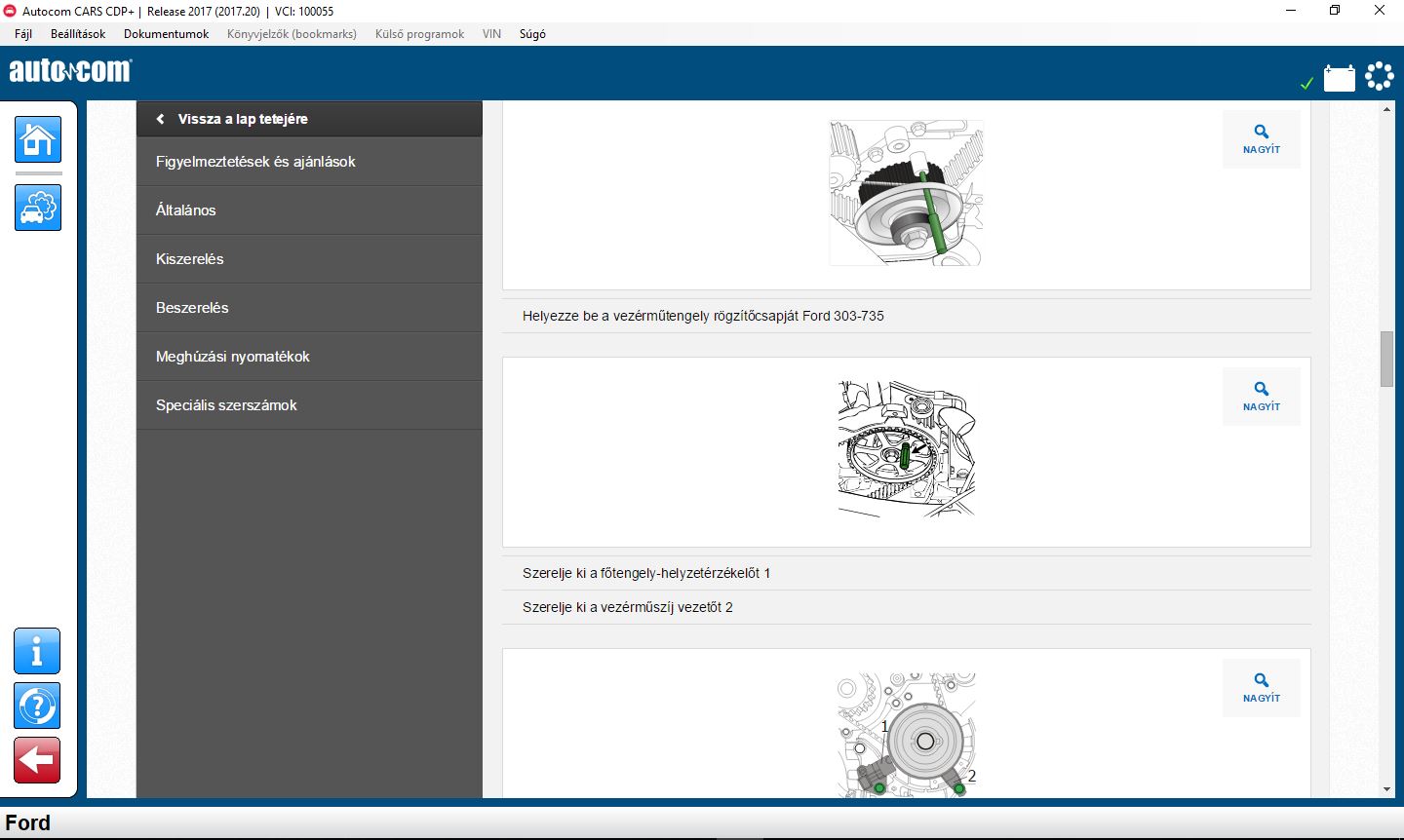Click the vertical scrollbar thumb
The height and width of the screenshot is (840, 1404).
point(1386,359)
